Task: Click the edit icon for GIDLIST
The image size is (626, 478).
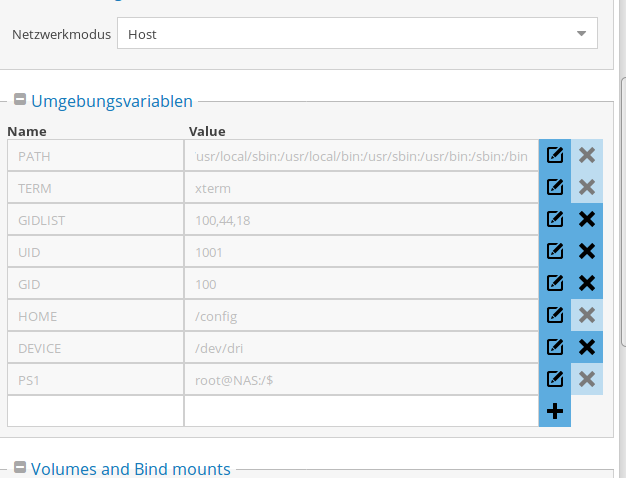Action: tap(555, 219)
